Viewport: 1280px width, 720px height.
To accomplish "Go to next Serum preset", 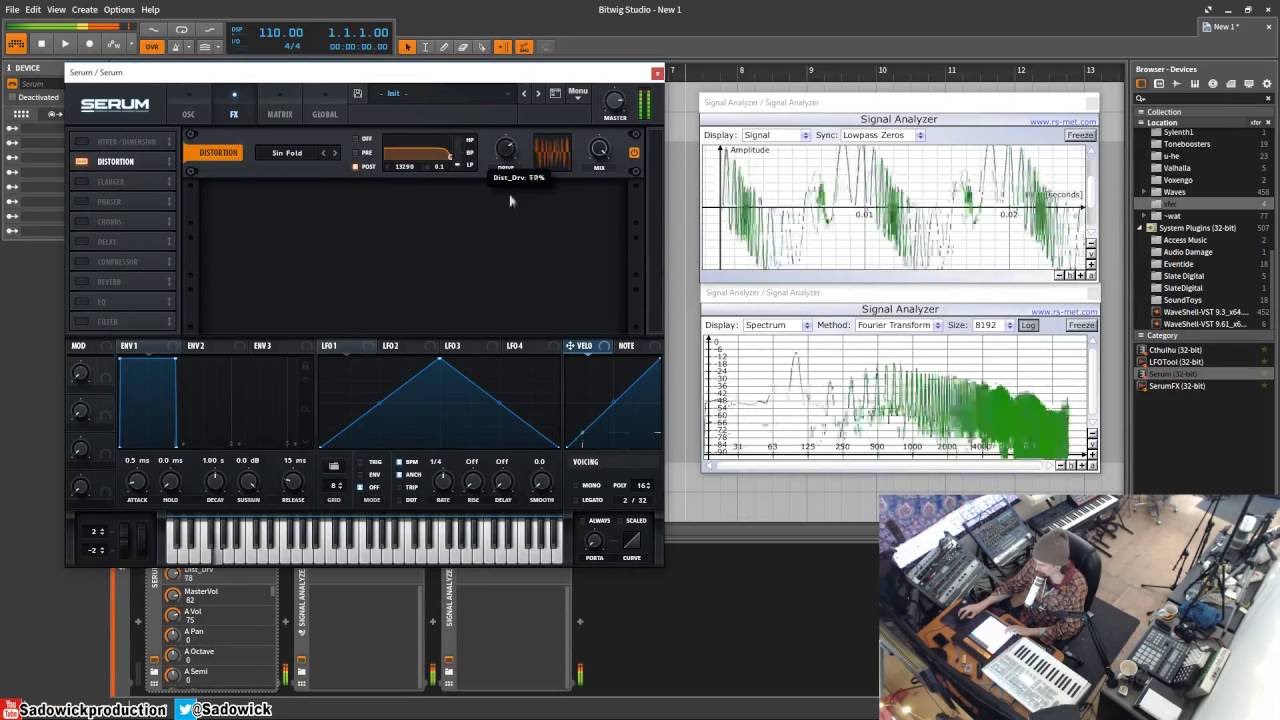I will [538, 93].
